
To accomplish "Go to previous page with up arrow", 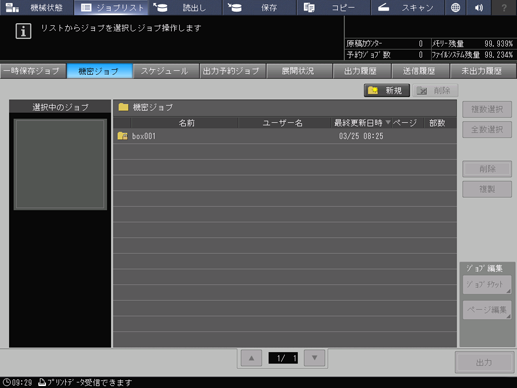I will 251,358.
